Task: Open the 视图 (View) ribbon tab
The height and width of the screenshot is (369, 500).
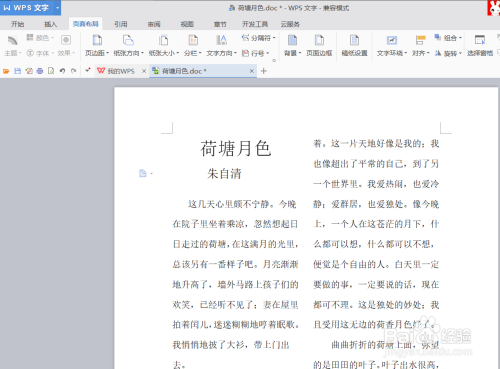Action: pos(187,24)
